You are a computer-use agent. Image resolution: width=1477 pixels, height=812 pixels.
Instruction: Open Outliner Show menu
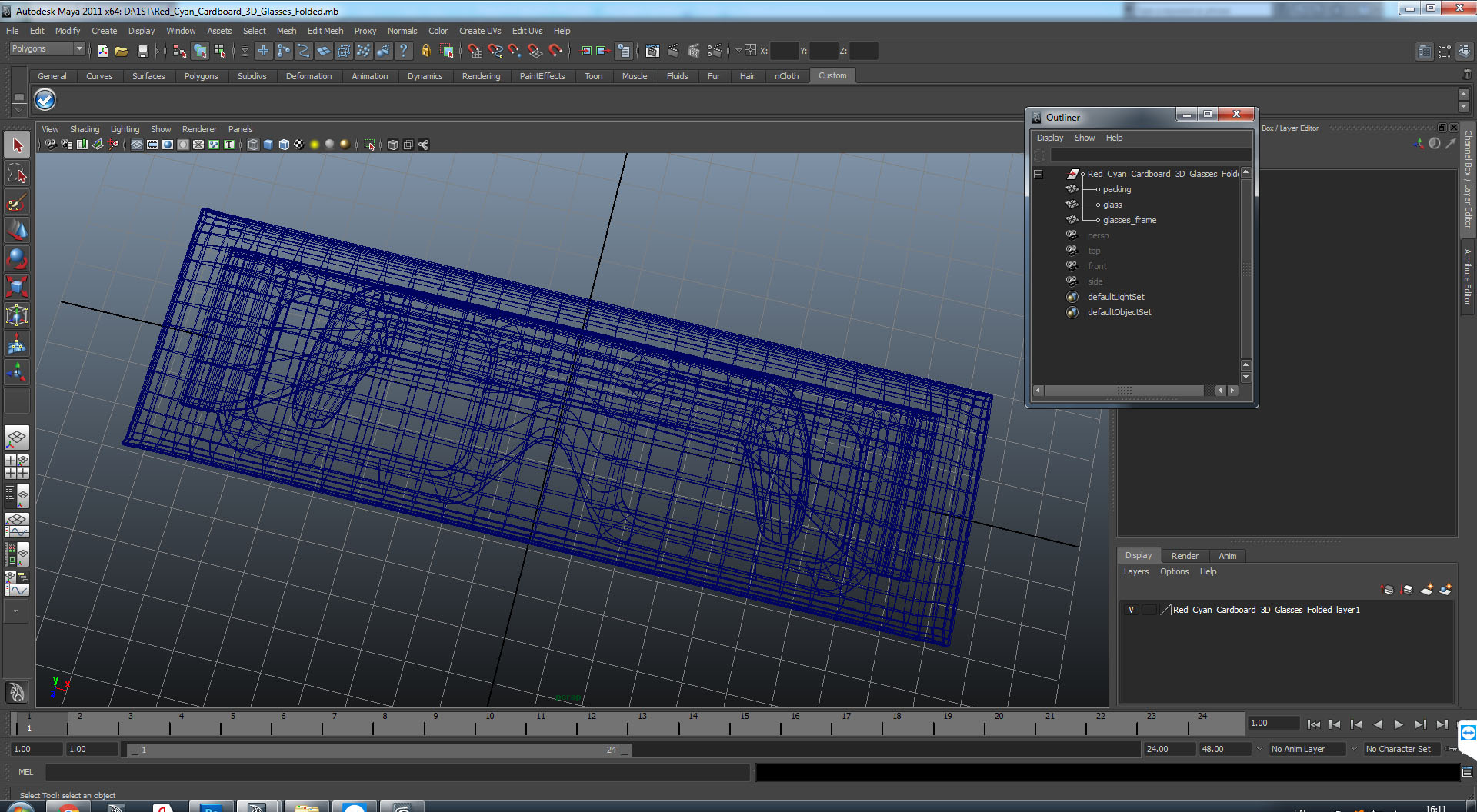click(1085, 138)
